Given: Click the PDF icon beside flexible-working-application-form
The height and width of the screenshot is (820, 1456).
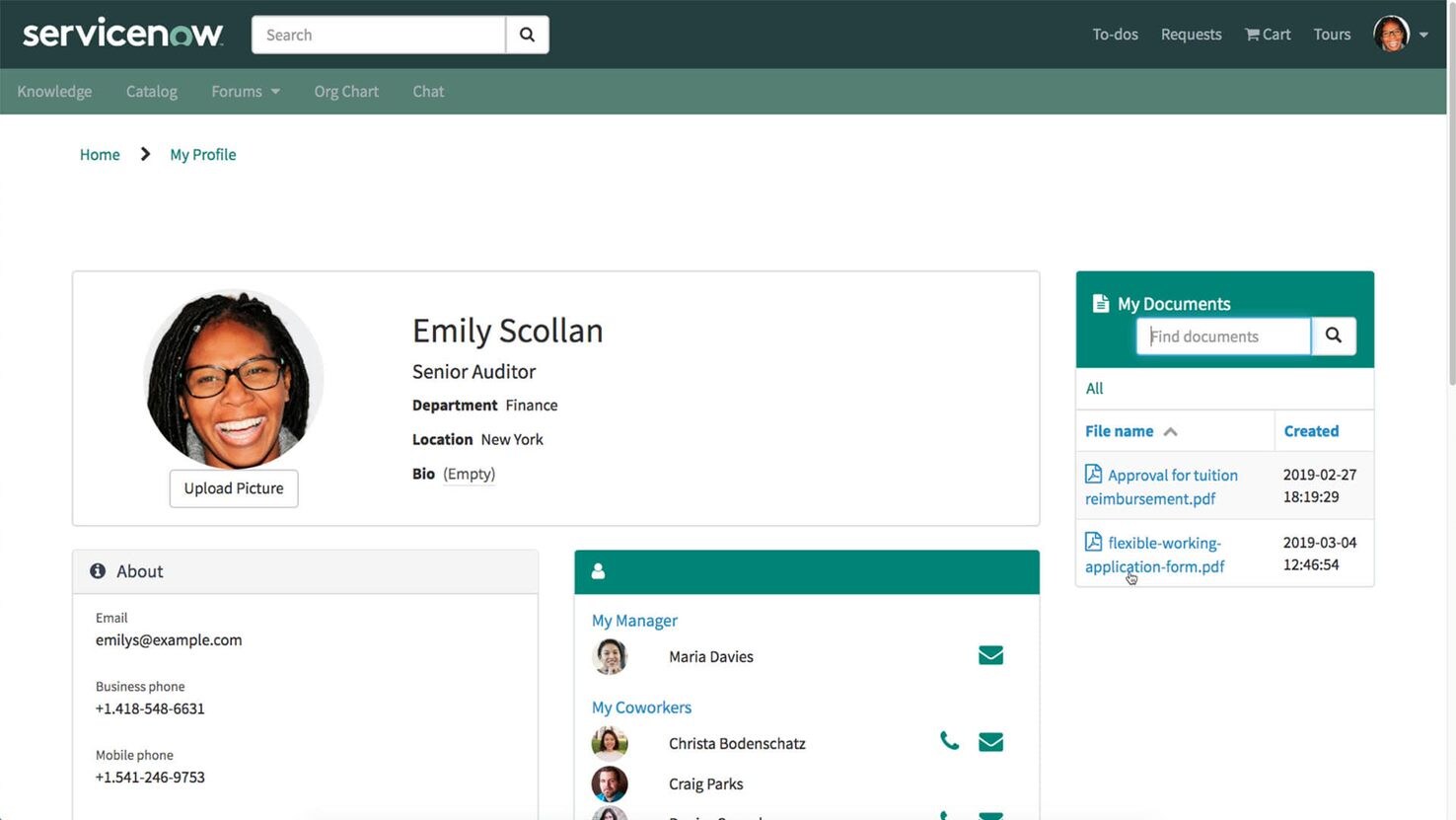Looking at the screenshot, I should (1093, 541).
